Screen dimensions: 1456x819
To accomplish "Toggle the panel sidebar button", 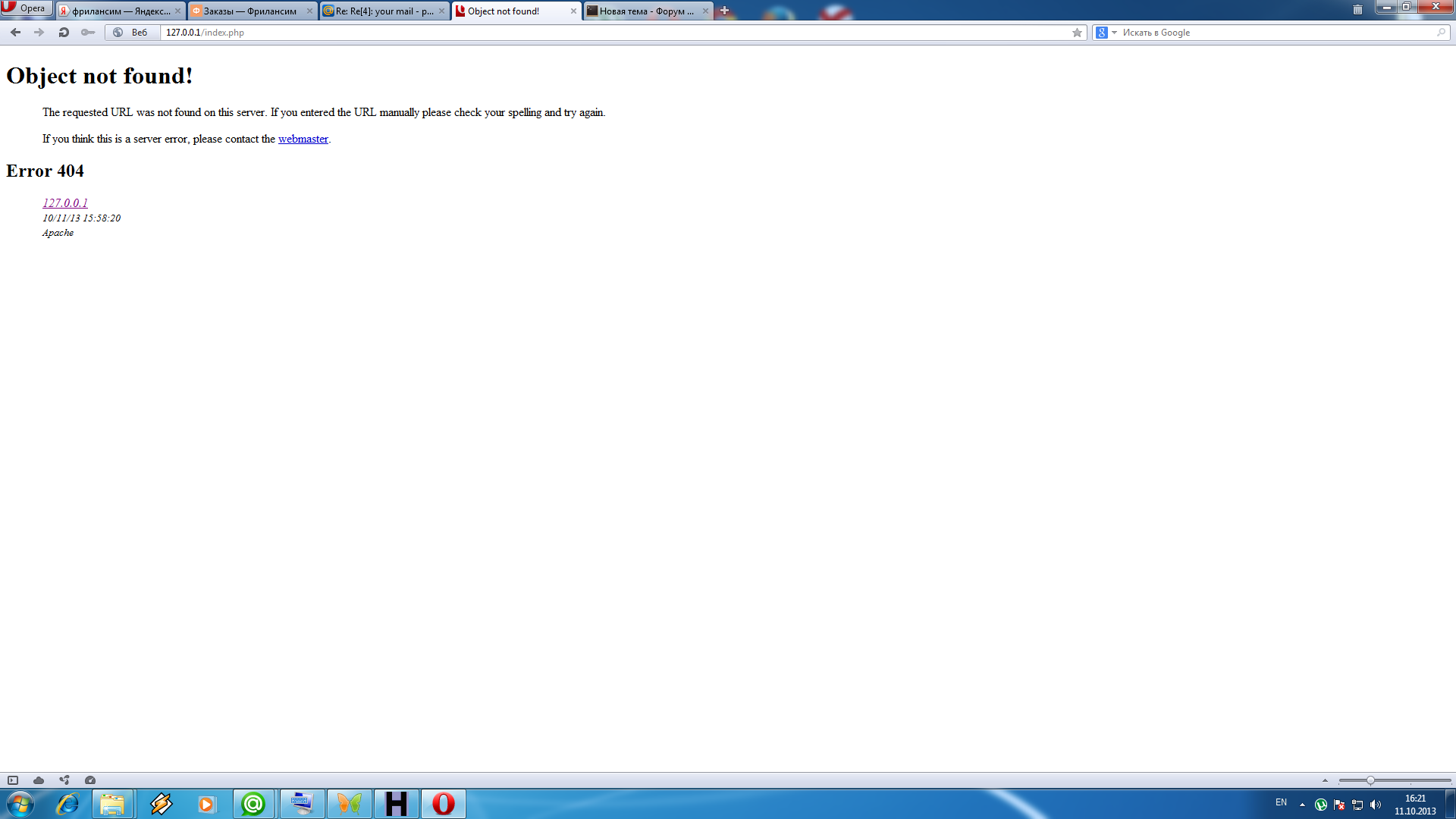I will point(13,780).
